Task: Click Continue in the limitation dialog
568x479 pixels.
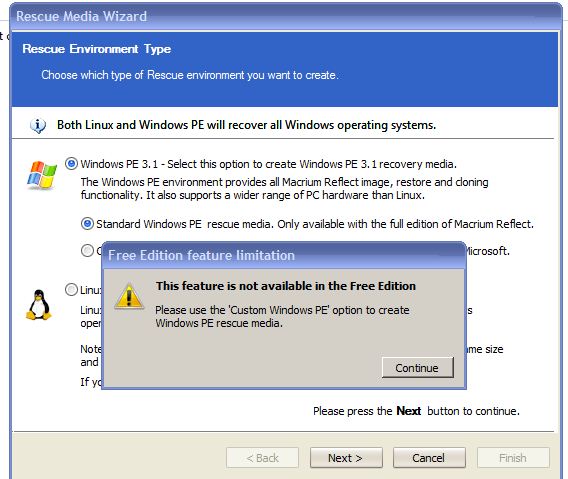Action: point(417,368)
